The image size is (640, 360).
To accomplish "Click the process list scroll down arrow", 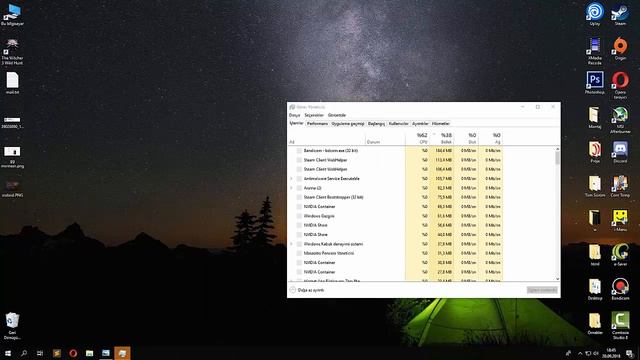I will [558, 279].
